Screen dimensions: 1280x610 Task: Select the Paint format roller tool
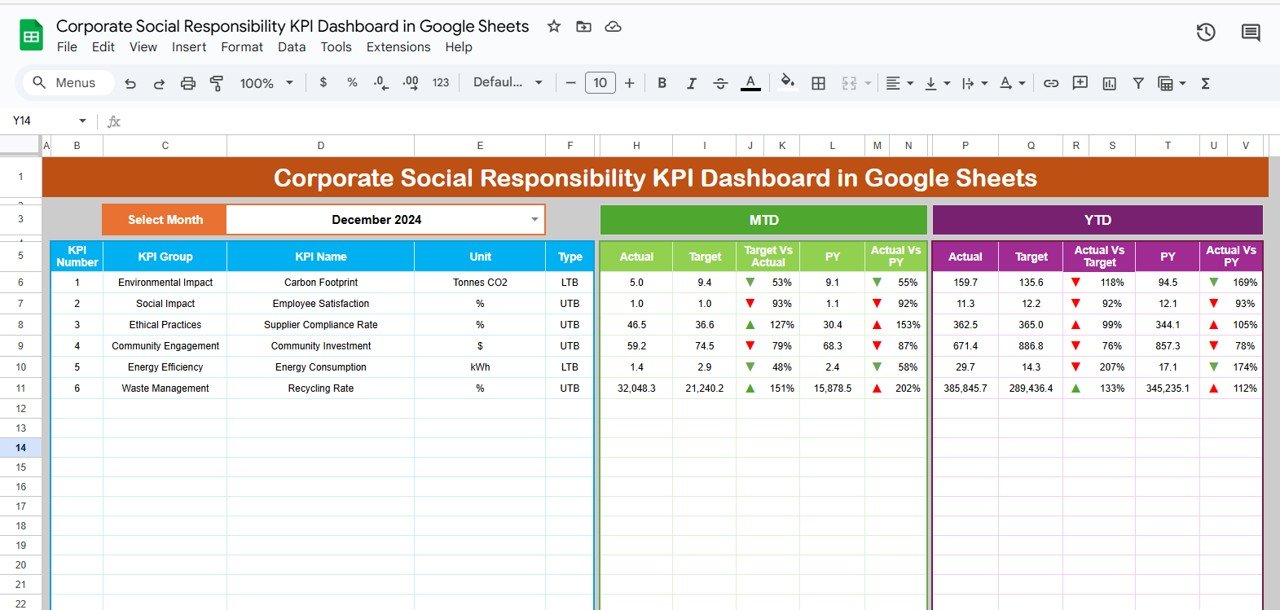(217, 83)
